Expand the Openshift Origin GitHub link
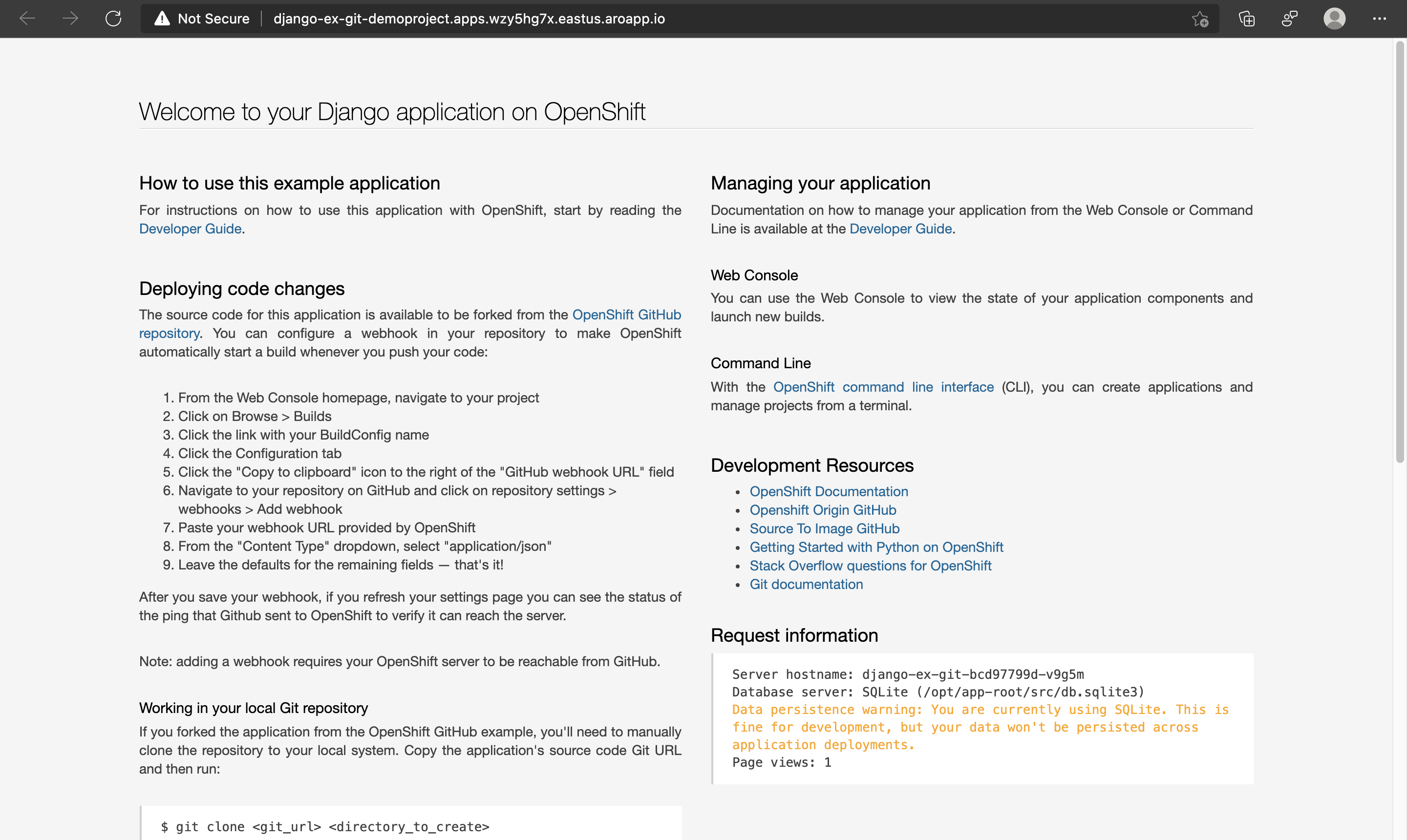 [822, 510]
